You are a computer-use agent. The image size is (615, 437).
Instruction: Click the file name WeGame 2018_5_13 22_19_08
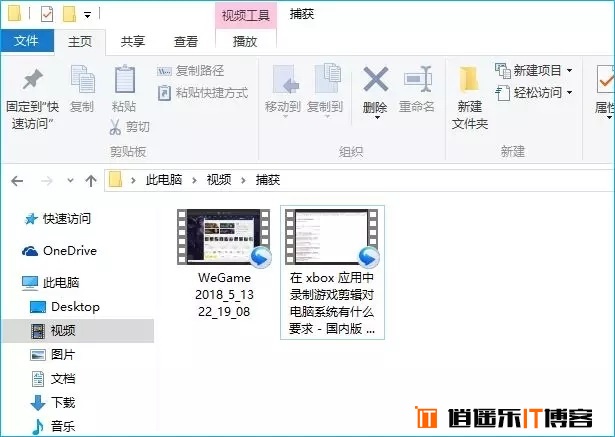point(224,295)
